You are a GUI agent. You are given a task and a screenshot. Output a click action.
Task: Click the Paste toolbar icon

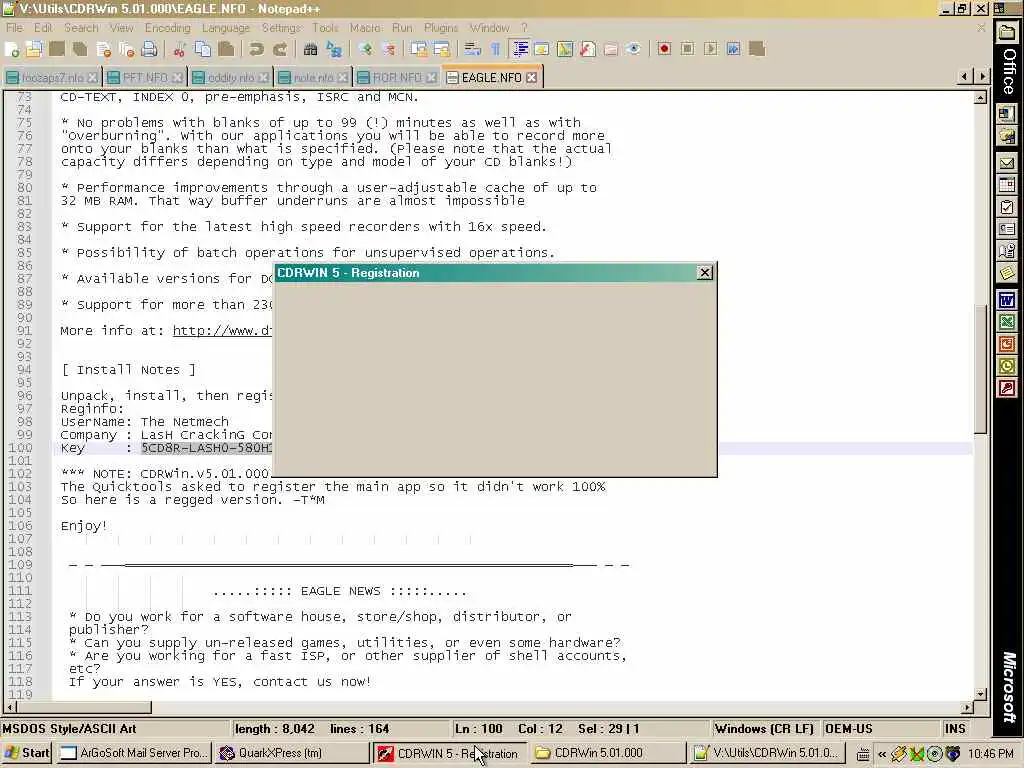(x=226, y=50)
